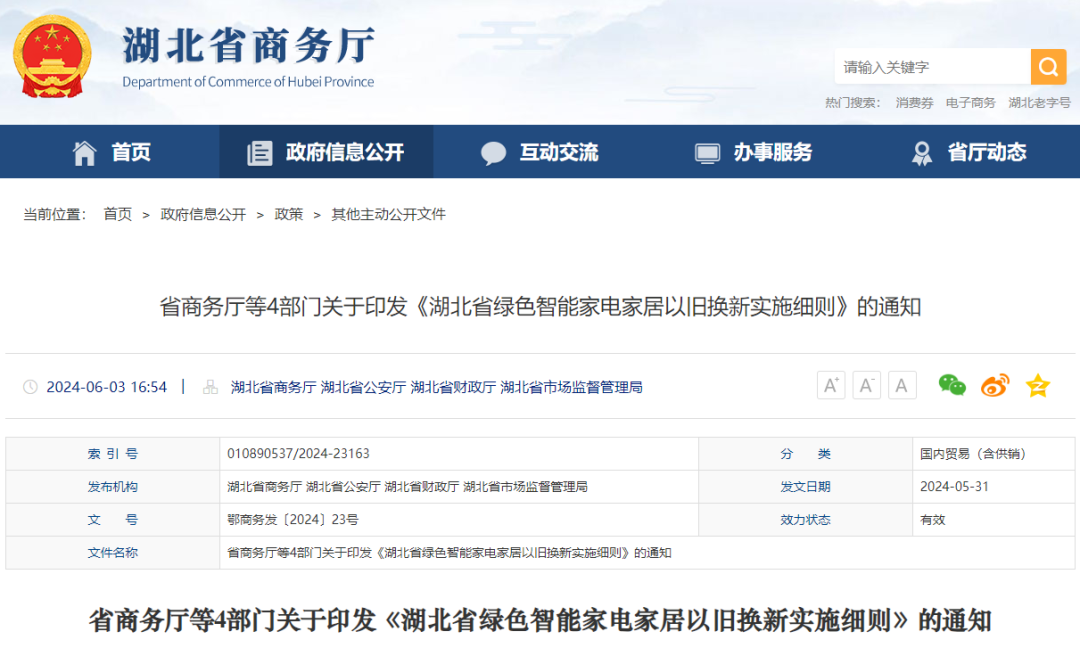Open the 政策 breadcrumb link
This screenshot has height=648, width=1080.
coord(288,213)
